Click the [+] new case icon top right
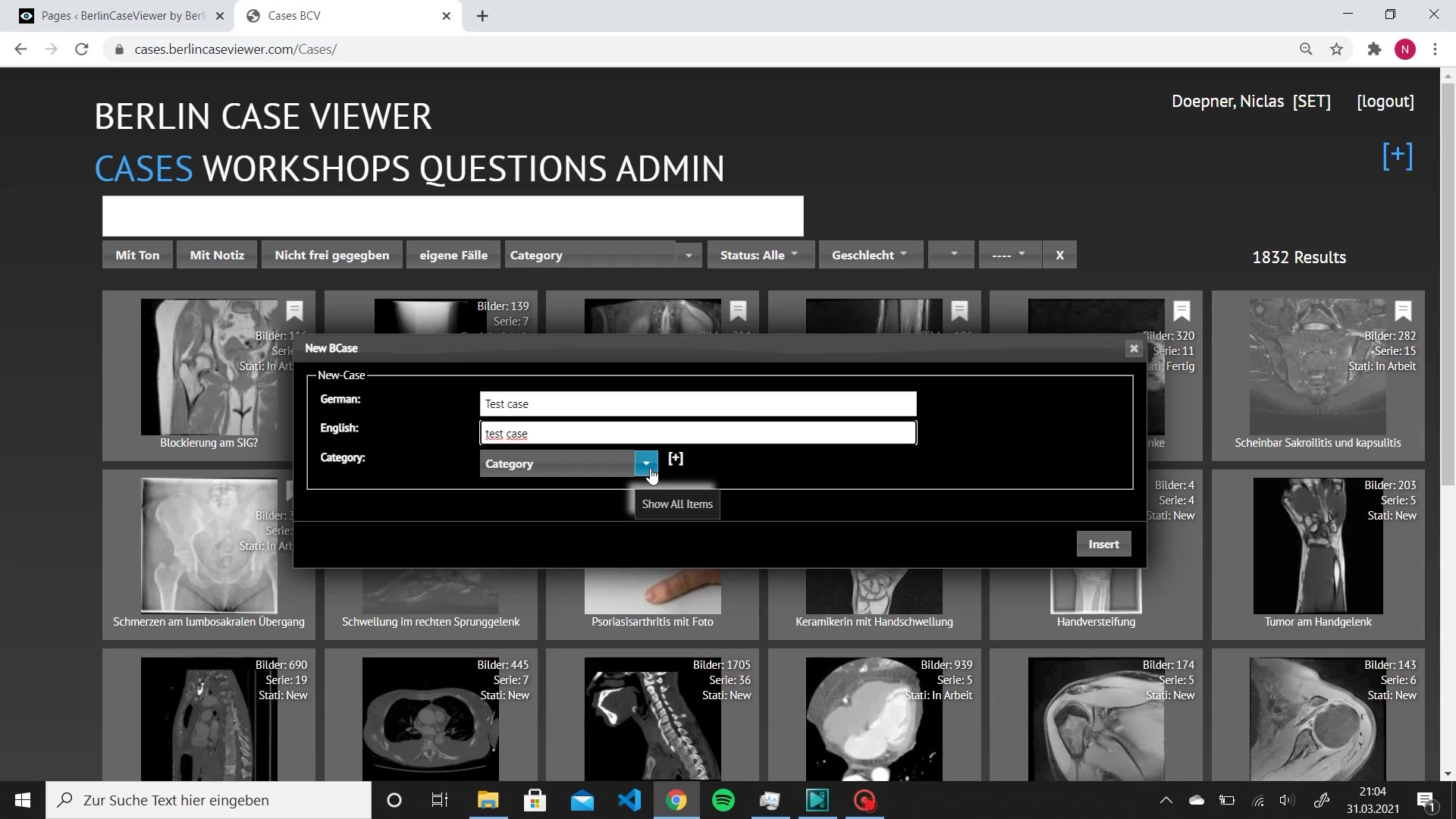Viewport: 1456px width, 819px height. click(x=1397, y=155)
